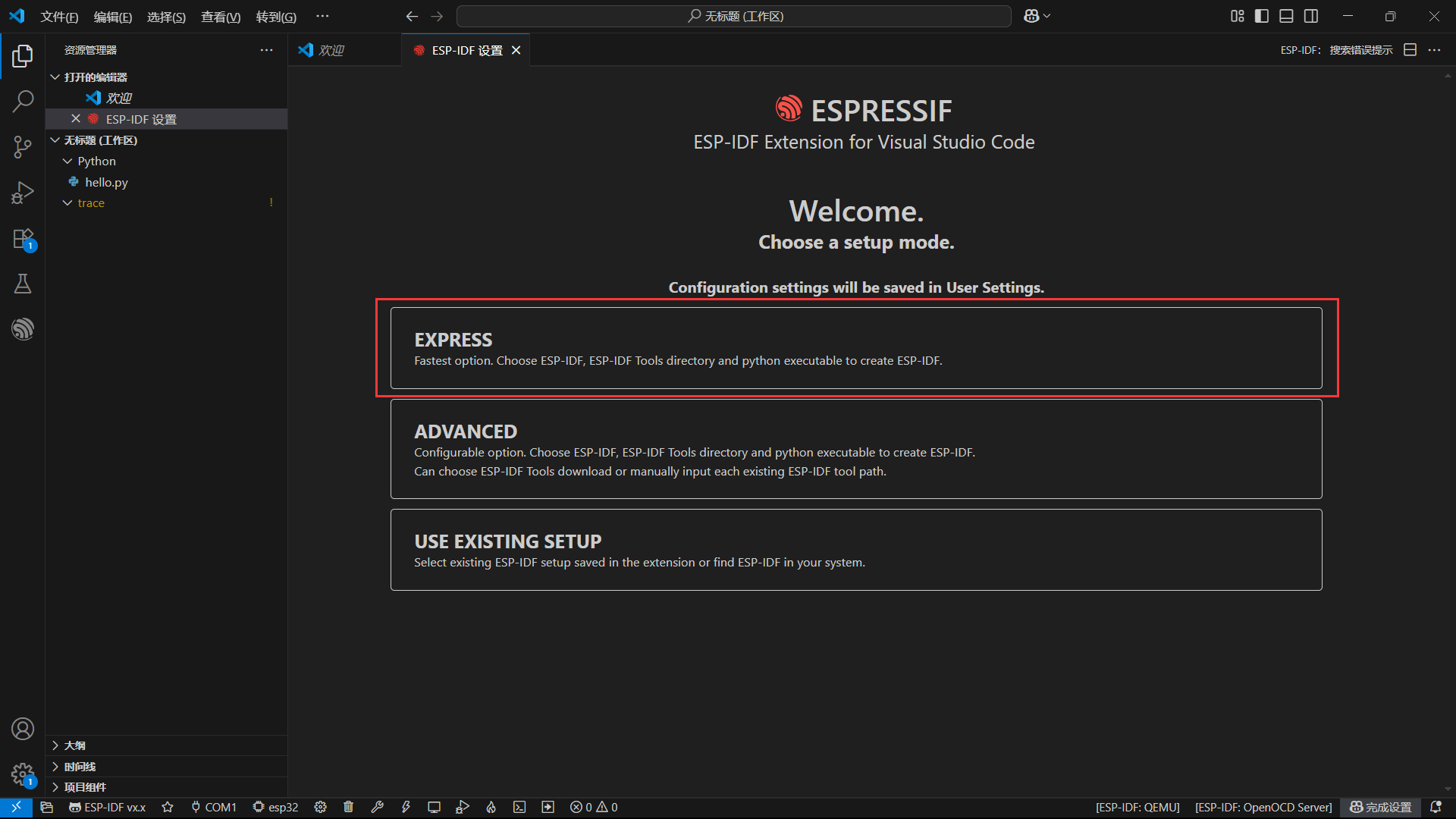Viewport: 1456px width, 819px height.
Task: Click the 完成设置 Copilot status item
Action: coord(1380,808)
